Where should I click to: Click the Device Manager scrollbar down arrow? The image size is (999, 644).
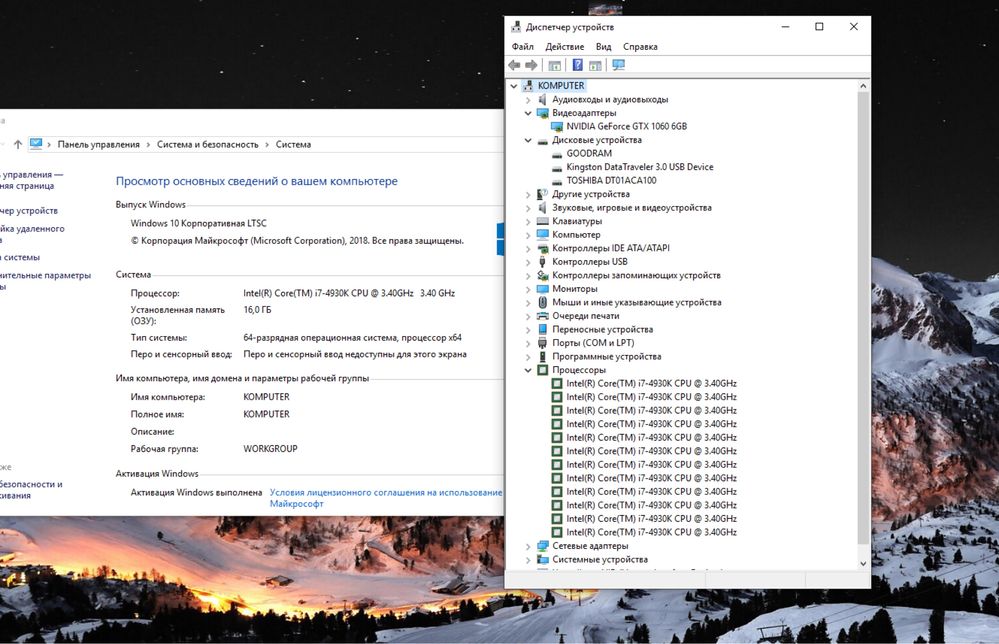click(x=863, y=564)
